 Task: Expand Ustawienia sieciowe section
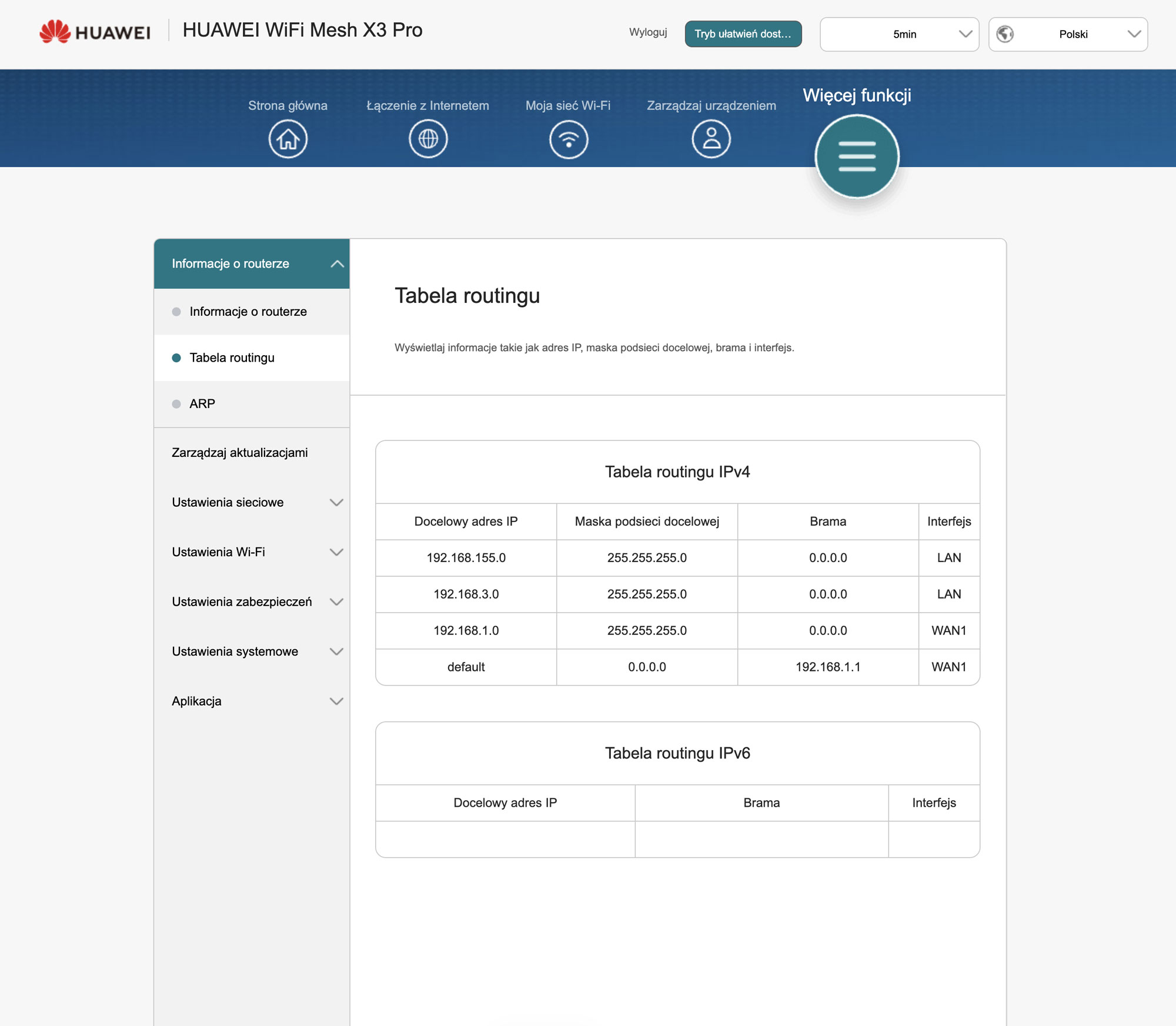coord(336,503)
